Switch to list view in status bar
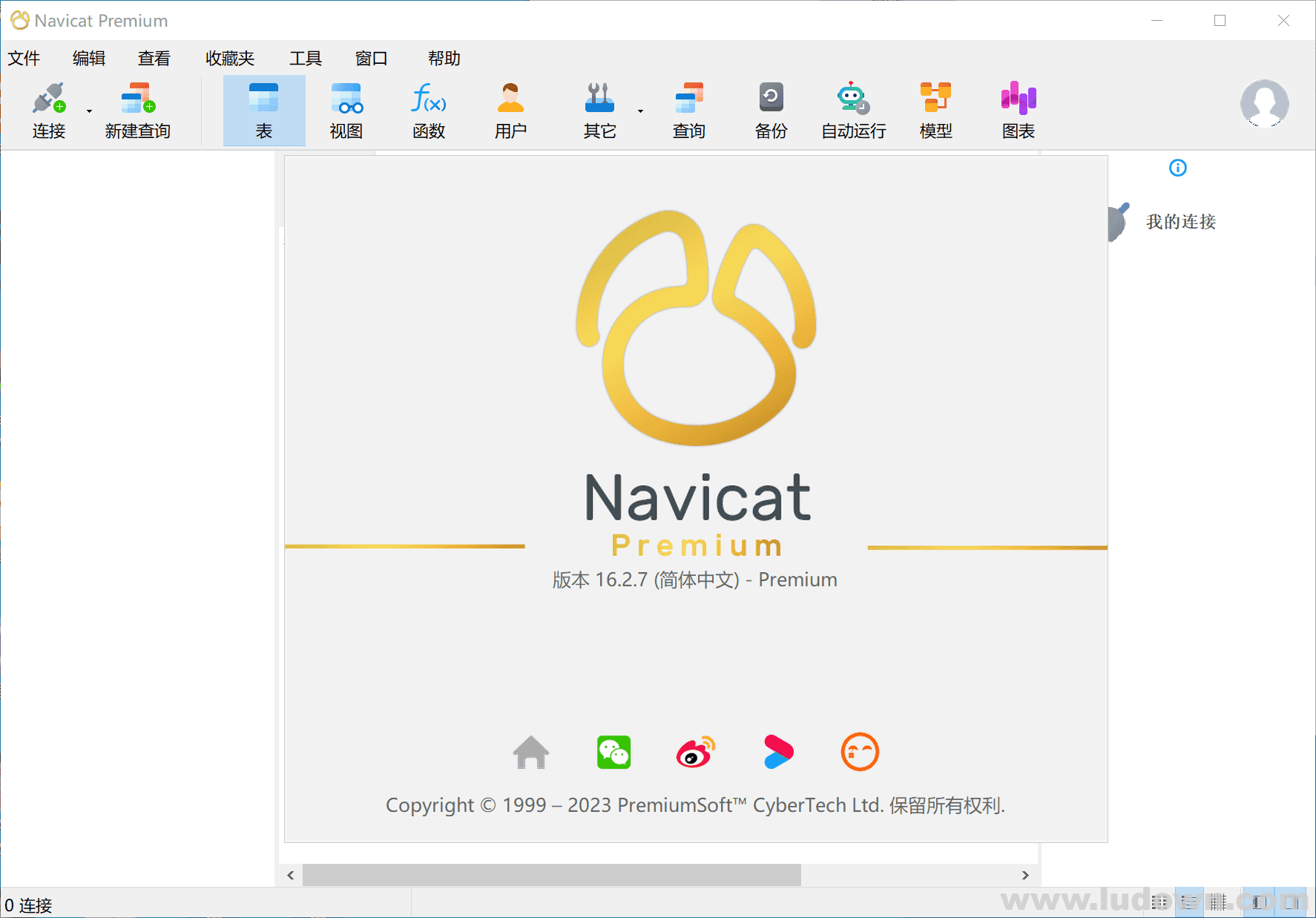The width and height of the screenshot is (1316, 918). coord(1189,902)
